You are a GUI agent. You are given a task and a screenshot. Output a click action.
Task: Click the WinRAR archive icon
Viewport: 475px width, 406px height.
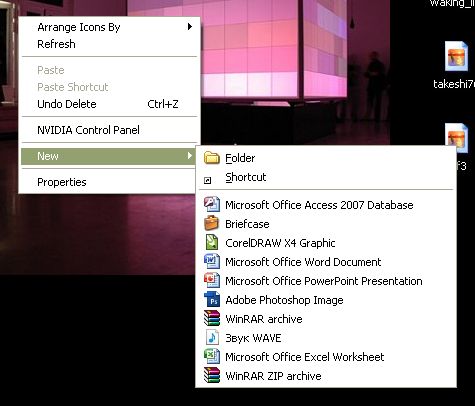[212, 318]
